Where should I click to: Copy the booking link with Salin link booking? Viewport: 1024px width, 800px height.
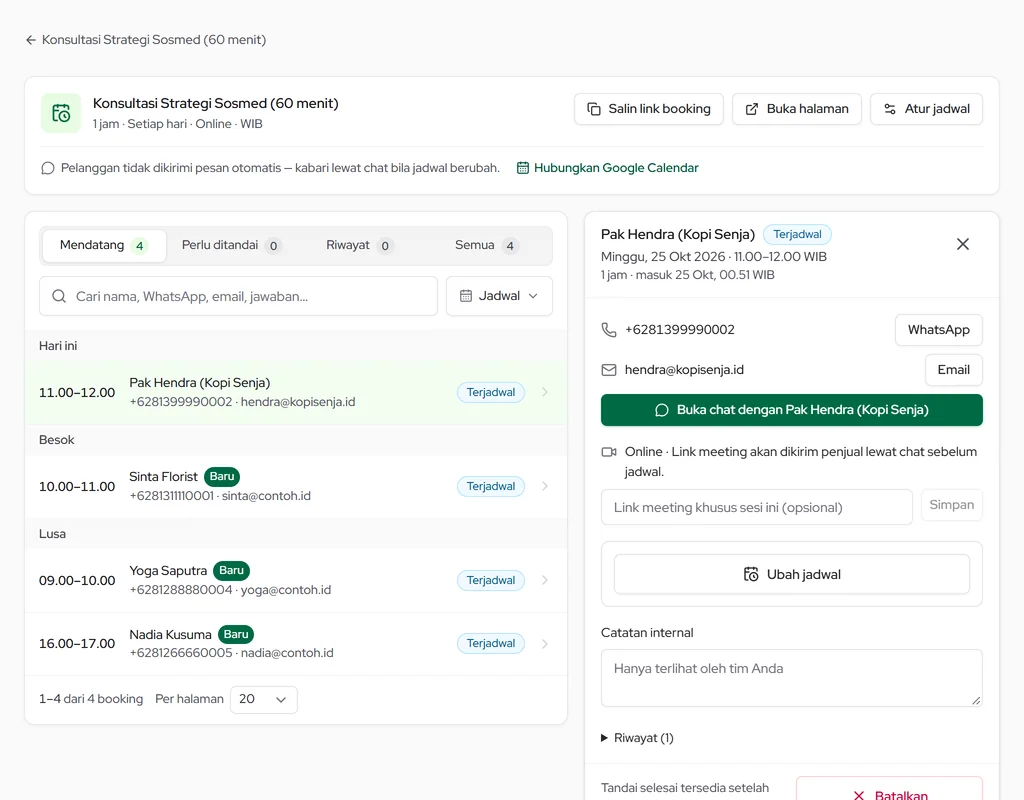point(648,109)
